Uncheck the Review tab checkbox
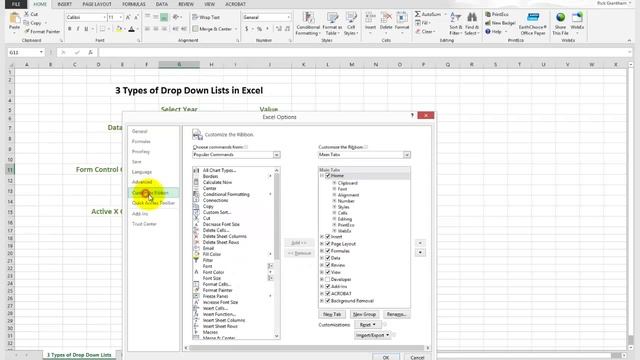Viewport: 640px width, 360px height. [328, 265]
